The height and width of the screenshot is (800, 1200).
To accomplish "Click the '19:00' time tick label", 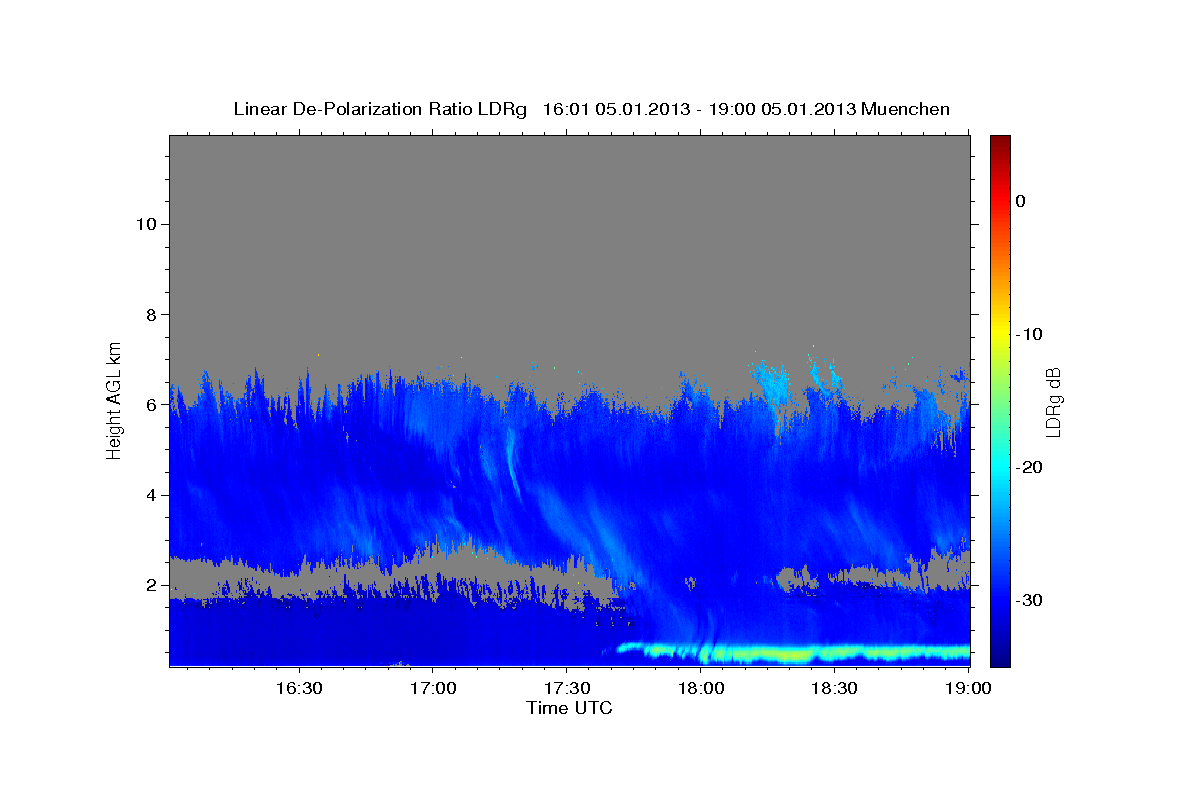I will click(x=969, y=688).
